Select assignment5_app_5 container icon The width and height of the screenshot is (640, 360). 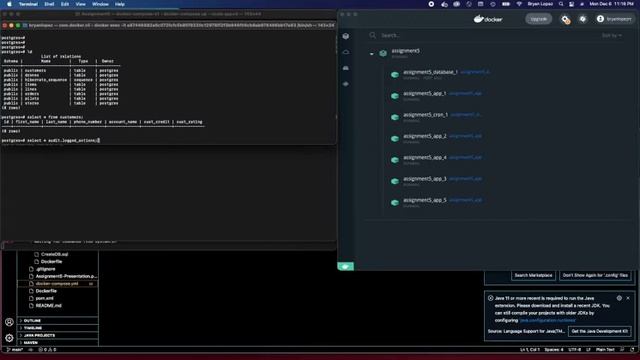point(395,202)
